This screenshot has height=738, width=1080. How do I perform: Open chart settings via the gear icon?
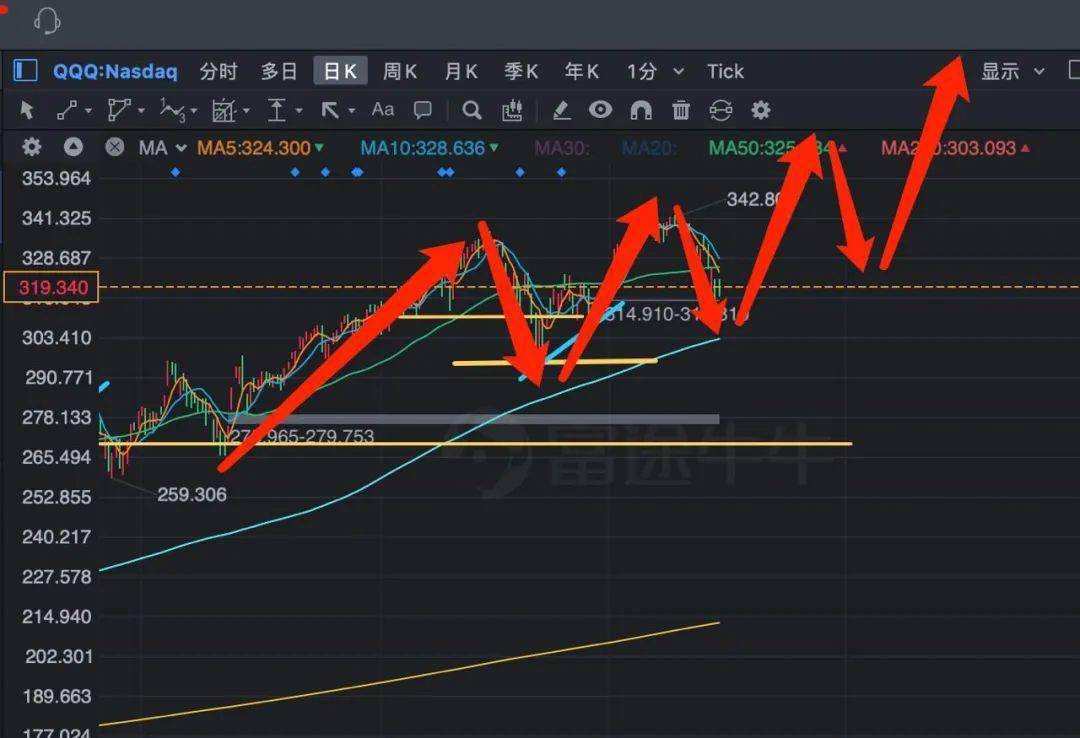760,110
